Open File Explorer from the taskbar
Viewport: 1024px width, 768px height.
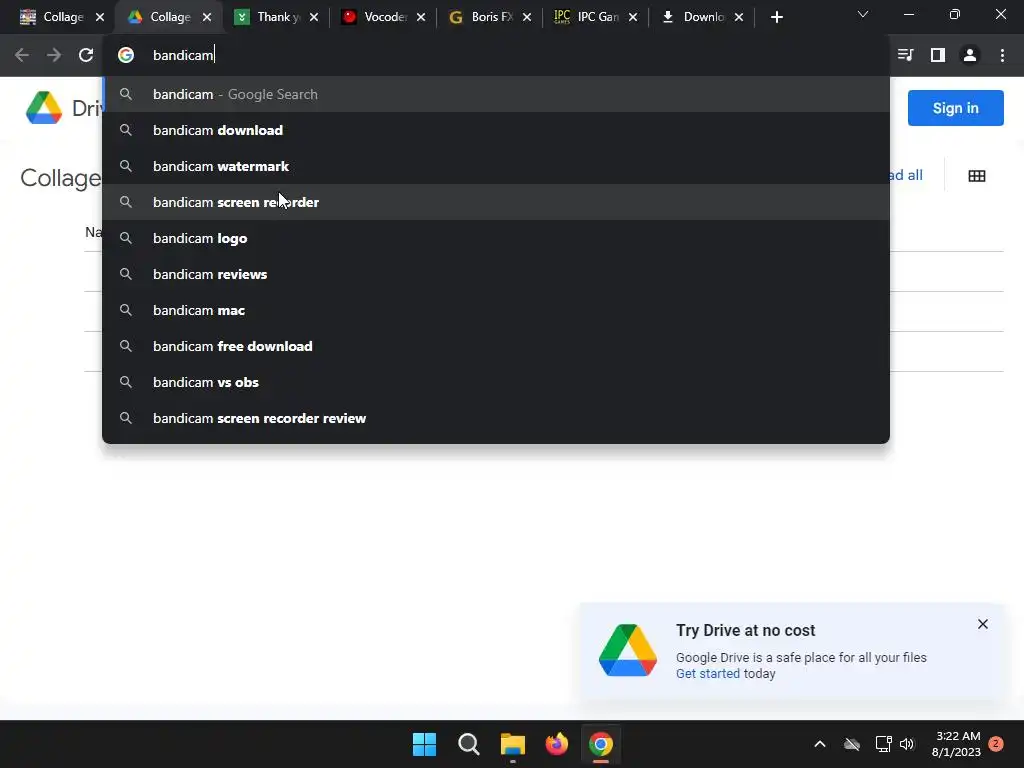(513, 744)
